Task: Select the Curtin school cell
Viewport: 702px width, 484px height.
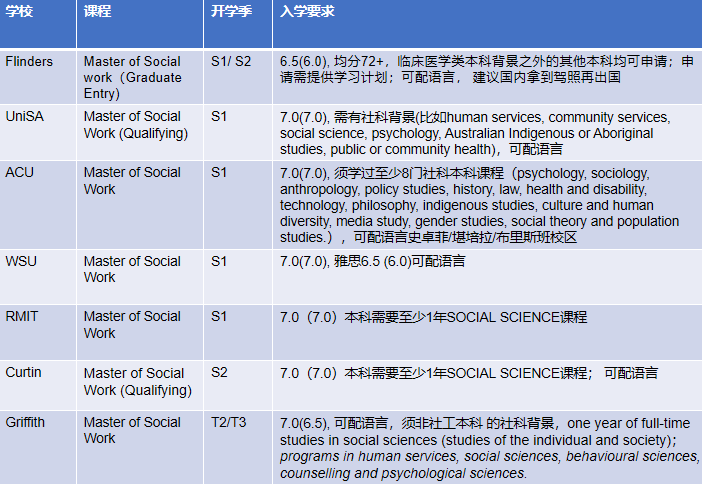Action: point(26,373)
